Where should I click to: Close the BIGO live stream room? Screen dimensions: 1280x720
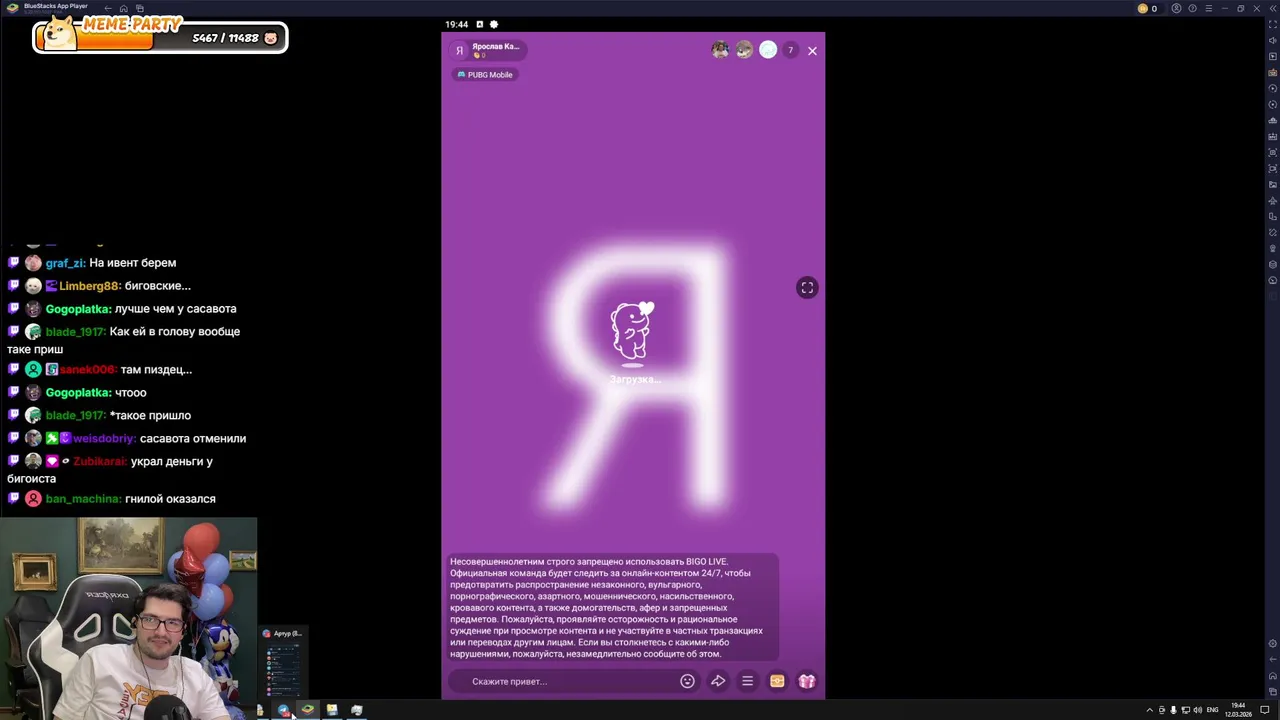812,51
